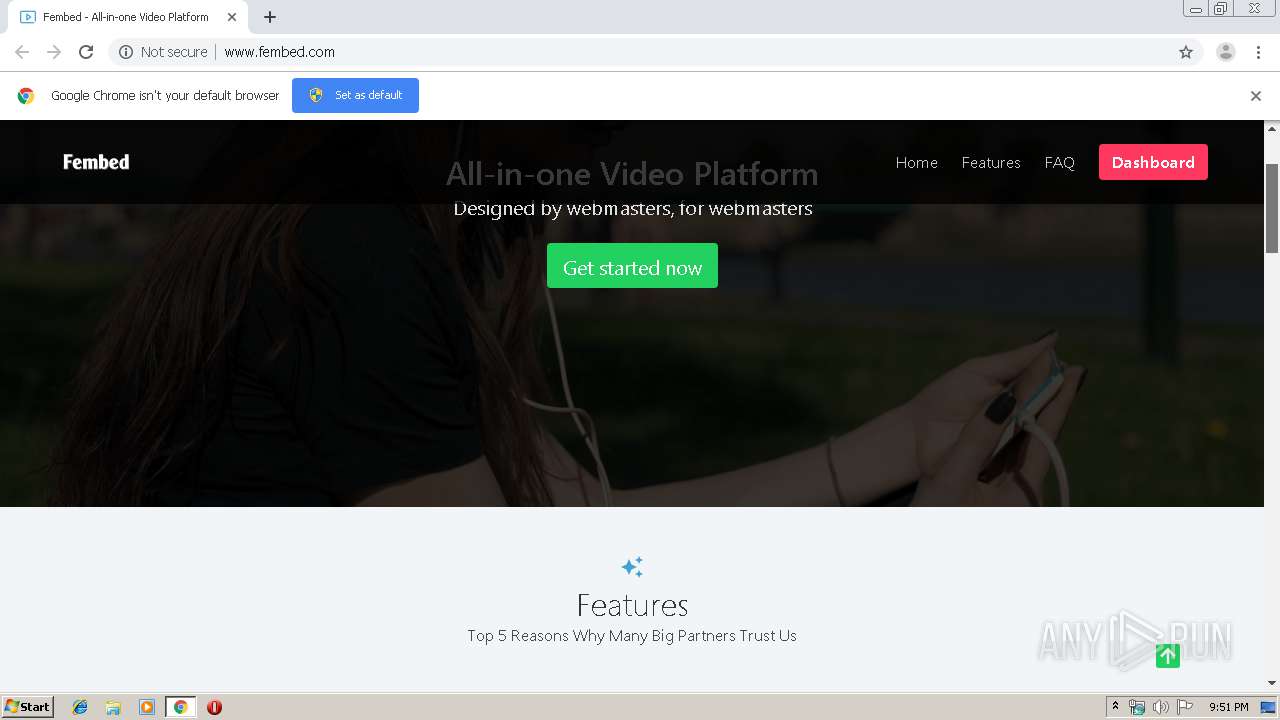This screenshot has width=1280, height=720.
Task: Open the Action Center flag icon
Action: (x=1185, y=707)
